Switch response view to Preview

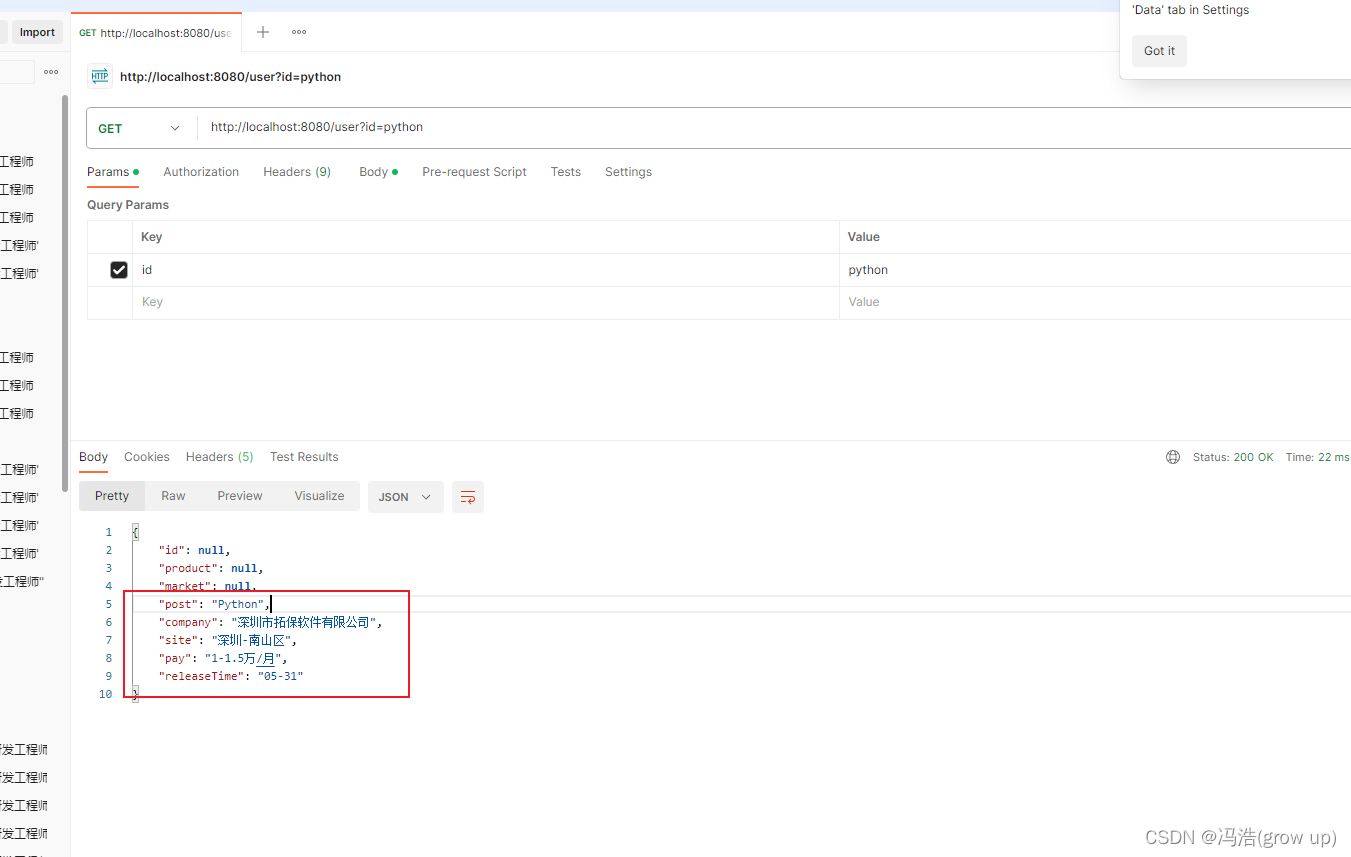click(x=240, y=496)
